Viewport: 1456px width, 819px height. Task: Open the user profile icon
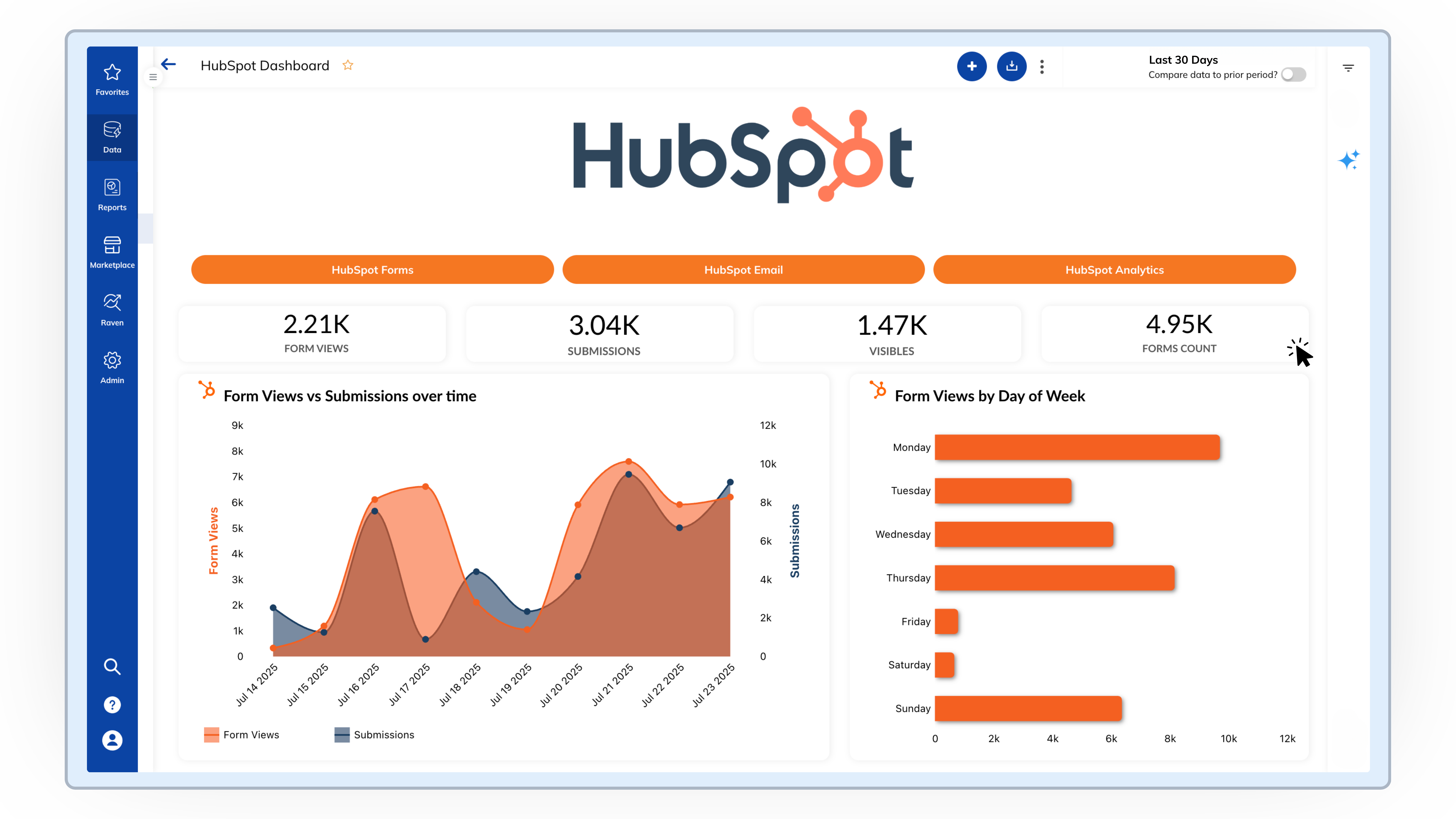[x=112, y=740]
